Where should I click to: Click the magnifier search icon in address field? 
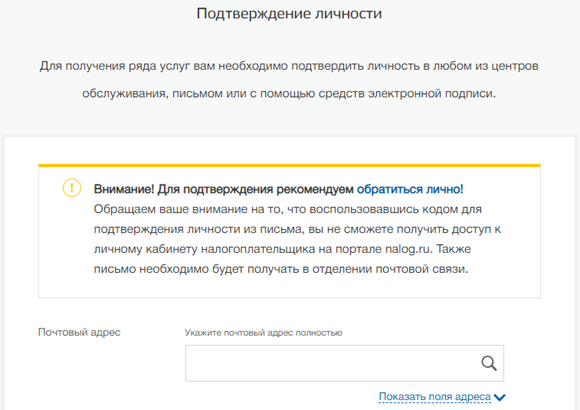489,363
